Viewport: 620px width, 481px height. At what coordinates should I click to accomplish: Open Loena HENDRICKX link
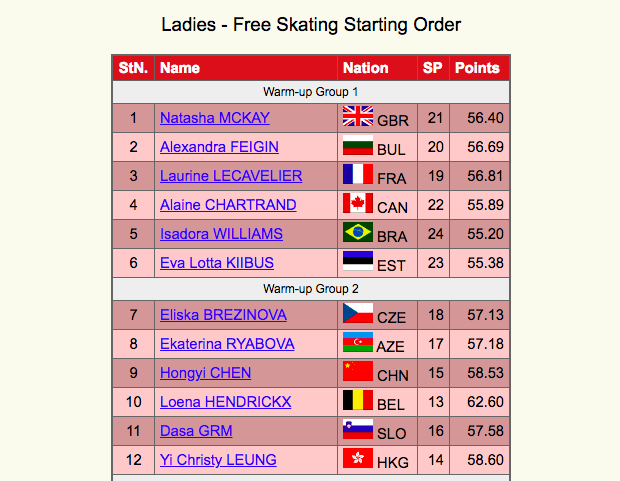point(225,402)
